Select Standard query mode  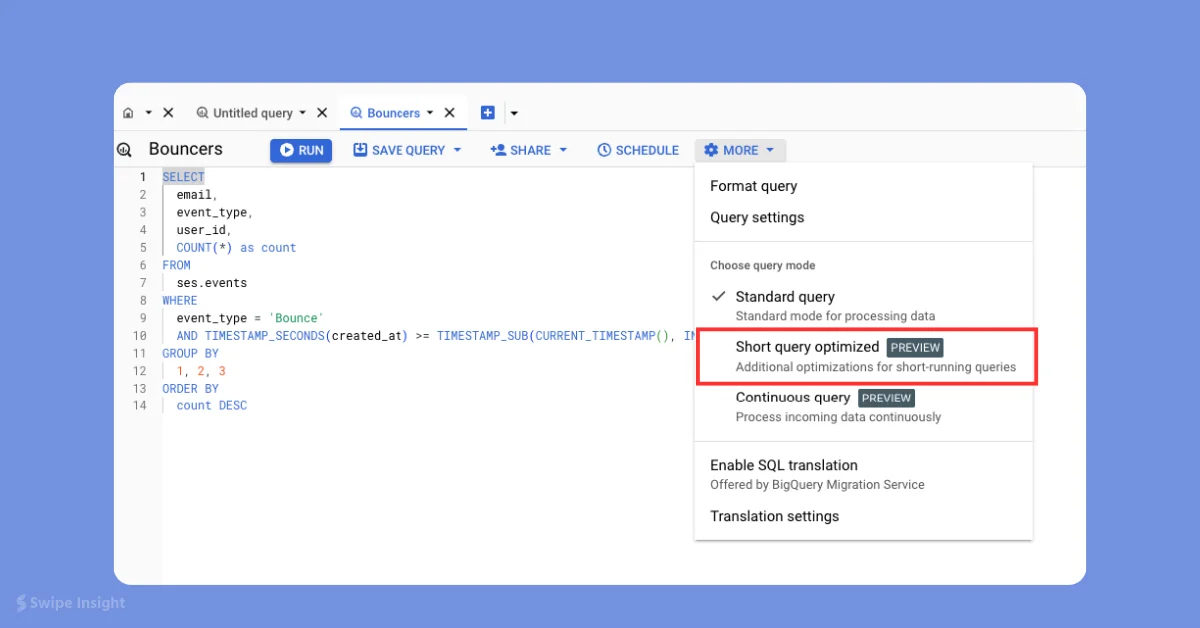(863, 305)
